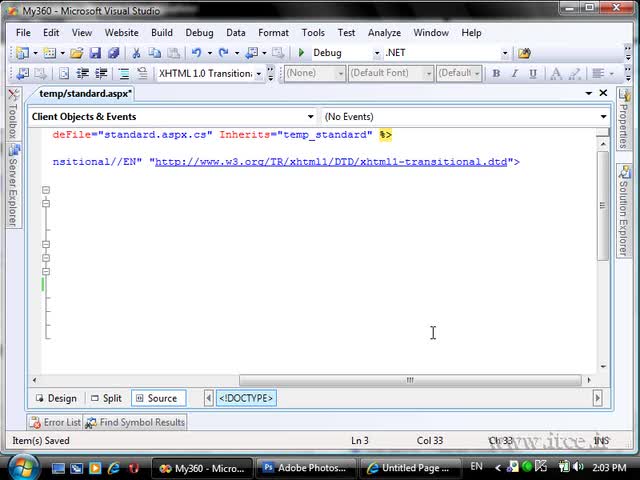The image size is (640, 480).
Task: Click the editor vertical scrollbar down arrow
Action: 603,367
